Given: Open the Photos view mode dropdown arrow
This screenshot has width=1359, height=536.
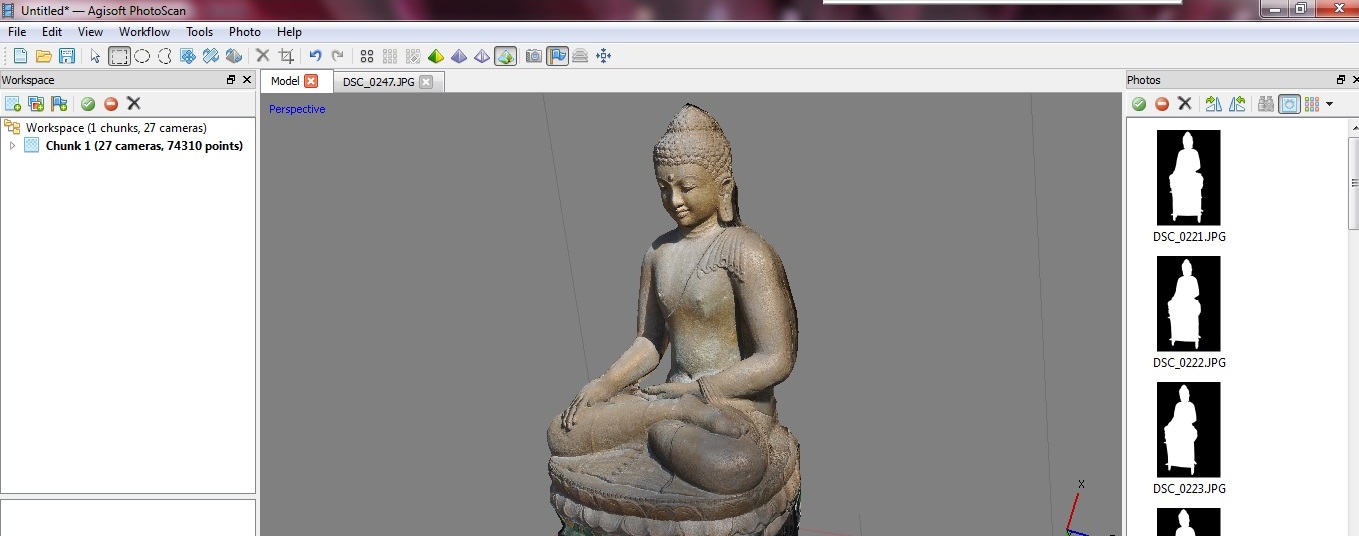Looking at the screenshot, I should pos(1329,104).
